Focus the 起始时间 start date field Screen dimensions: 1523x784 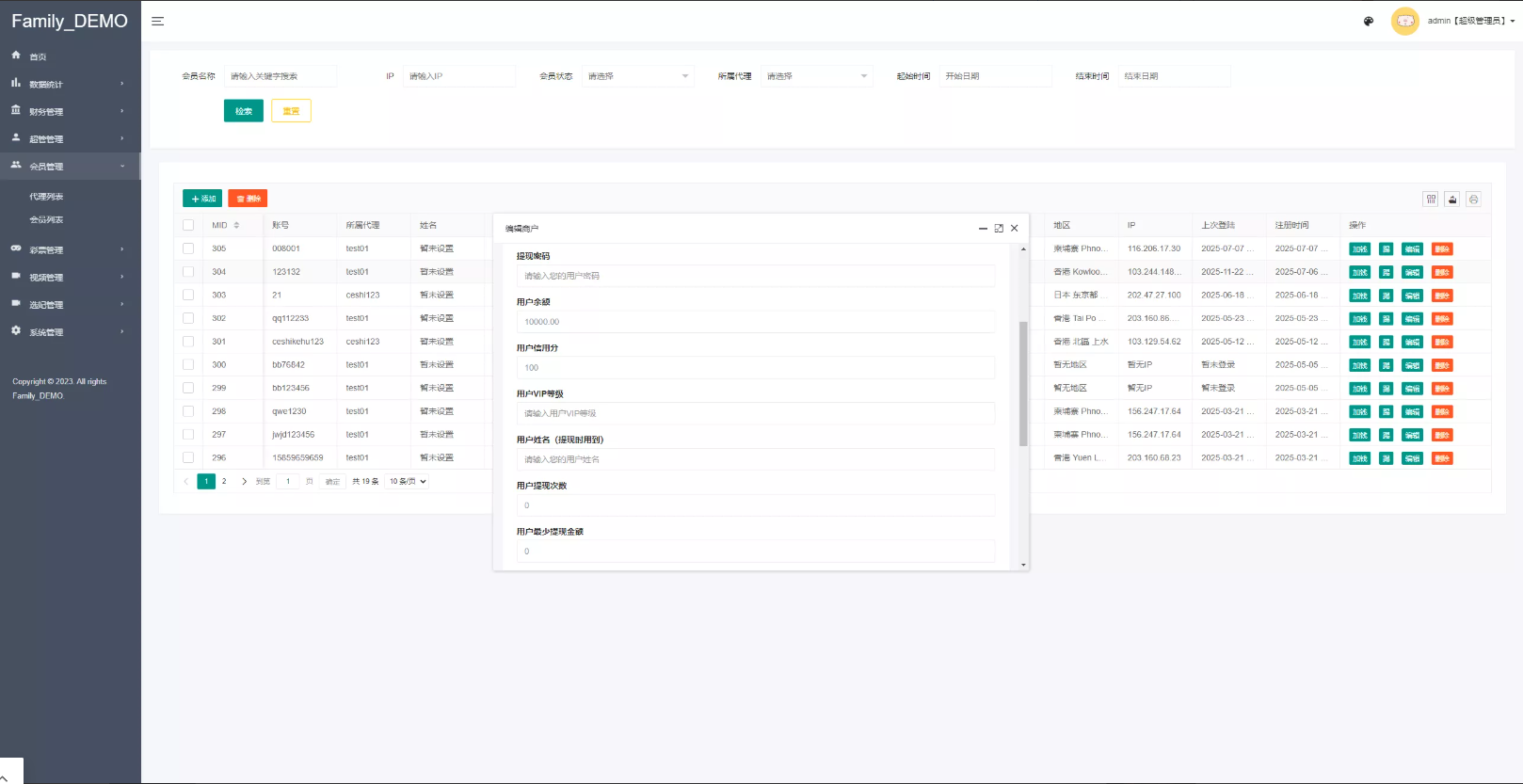tap(995, 76)
